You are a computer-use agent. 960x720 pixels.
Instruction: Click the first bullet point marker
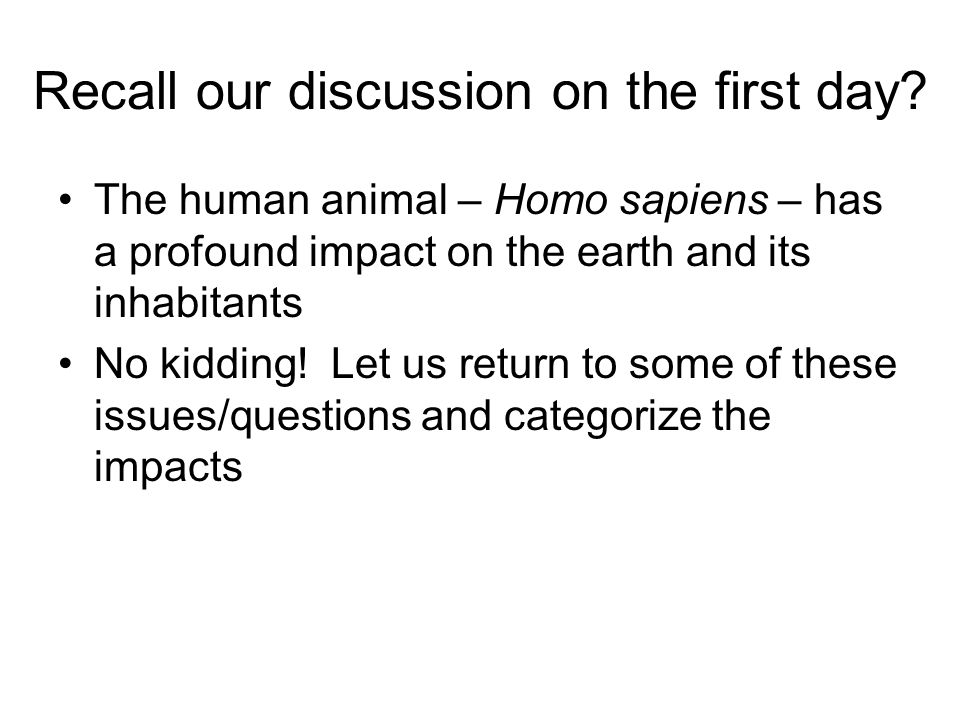[x=66, y=201]
